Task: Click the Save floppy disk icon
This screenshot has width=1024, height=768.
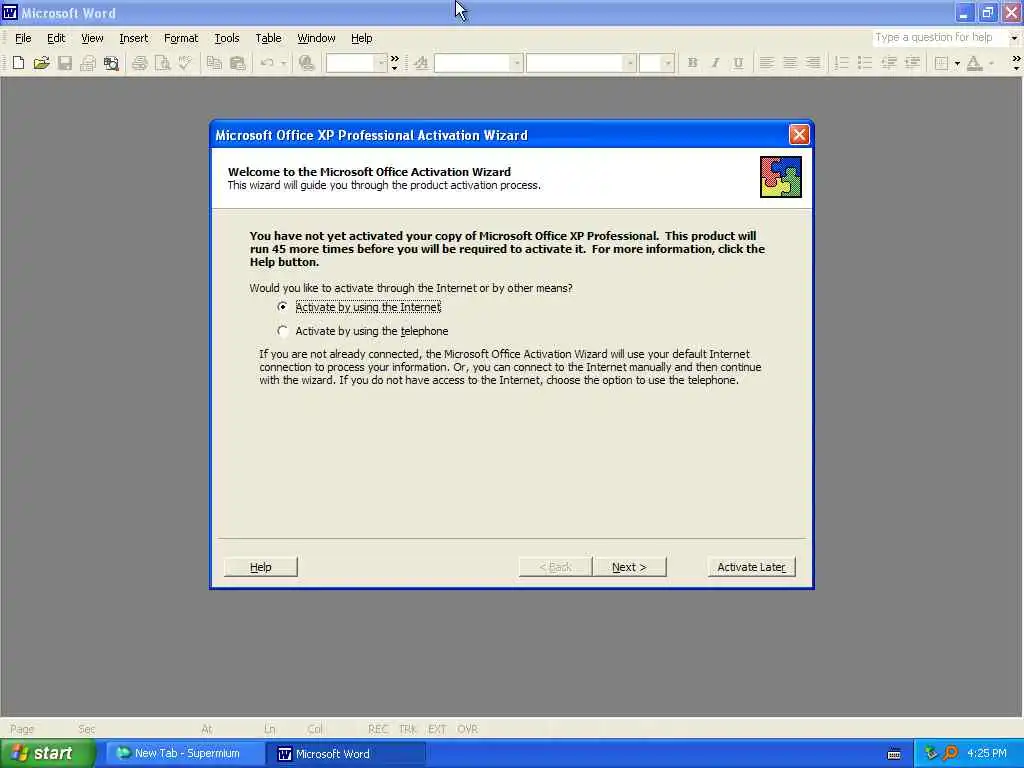Action: (65, 63)
